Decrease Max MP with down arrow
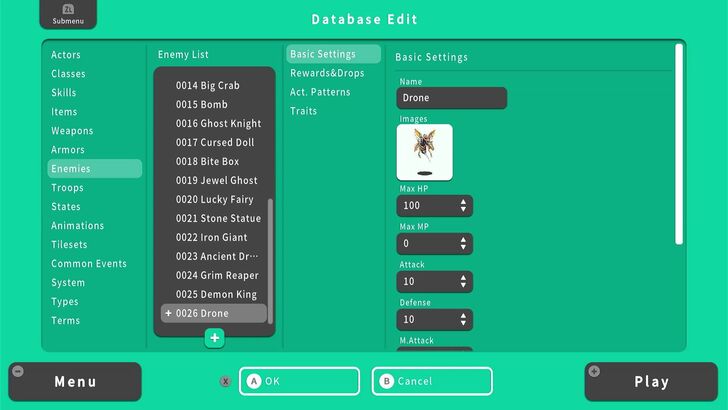The image size is (728, 410). [x=463, y=248]
